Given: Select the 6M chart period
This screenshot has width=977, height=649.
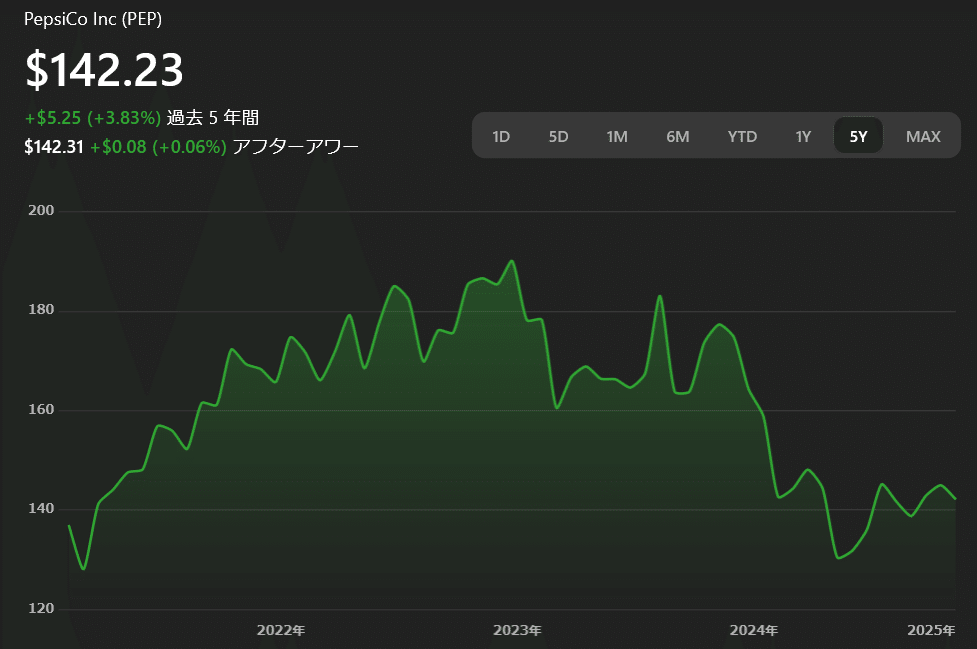Looking at the screenshot, I should pyautogui.click(x=677, y=136).
